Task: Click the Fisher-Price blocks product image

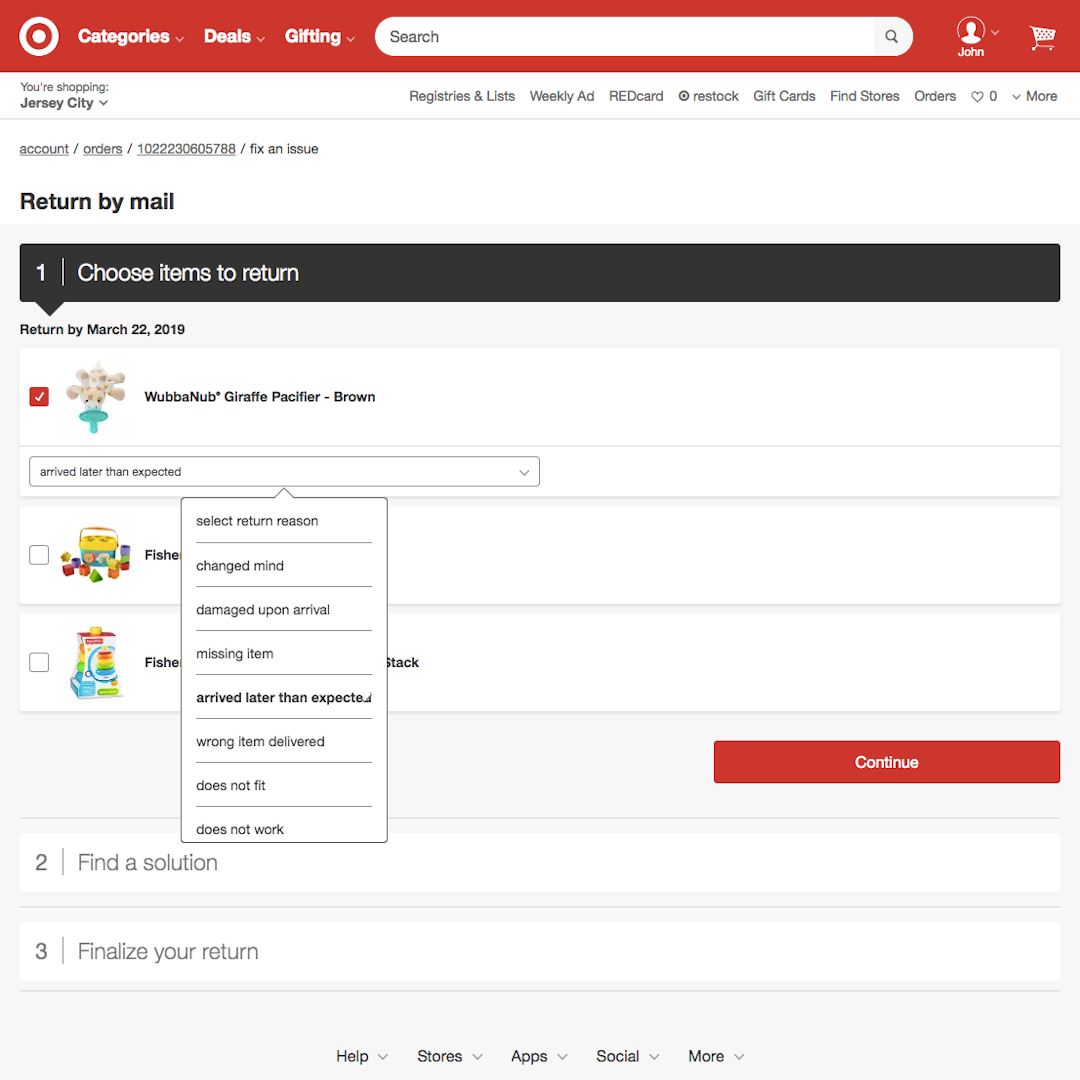Action: tap(95, 555)
